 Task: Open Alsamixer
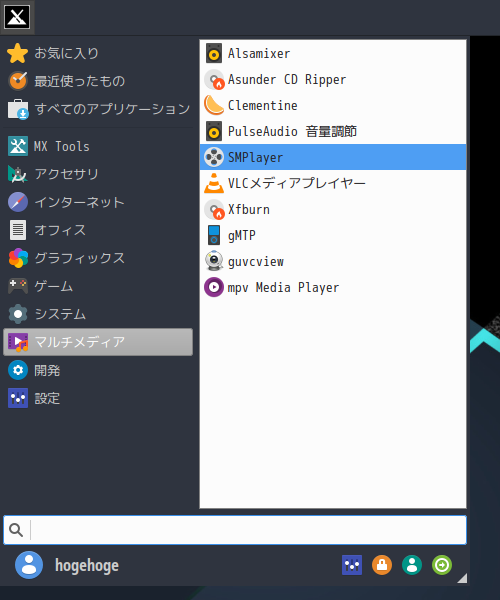333,53
